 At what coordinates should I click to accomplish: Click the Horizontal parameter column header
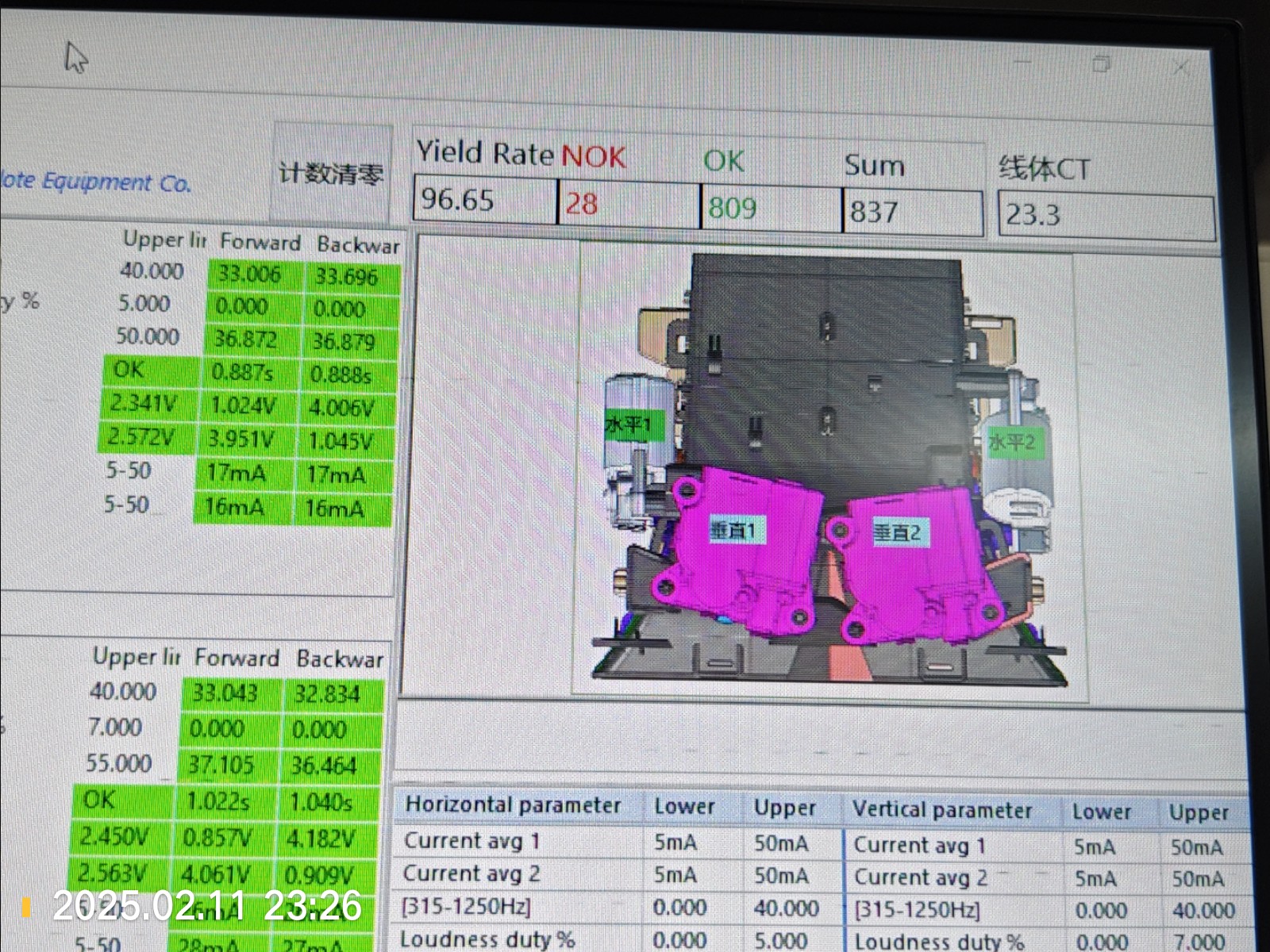coord(514,804)
